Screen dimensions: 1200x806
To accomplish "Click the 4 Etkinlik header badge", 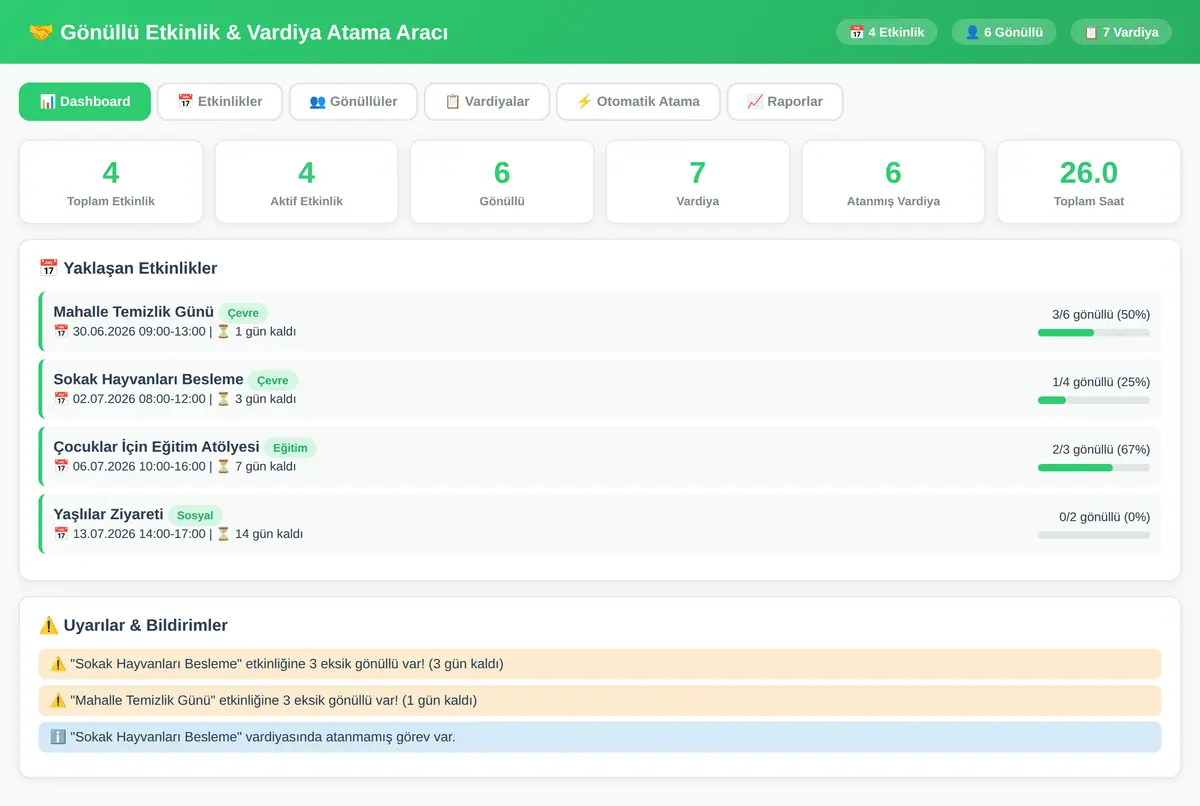I will point(886,32).
